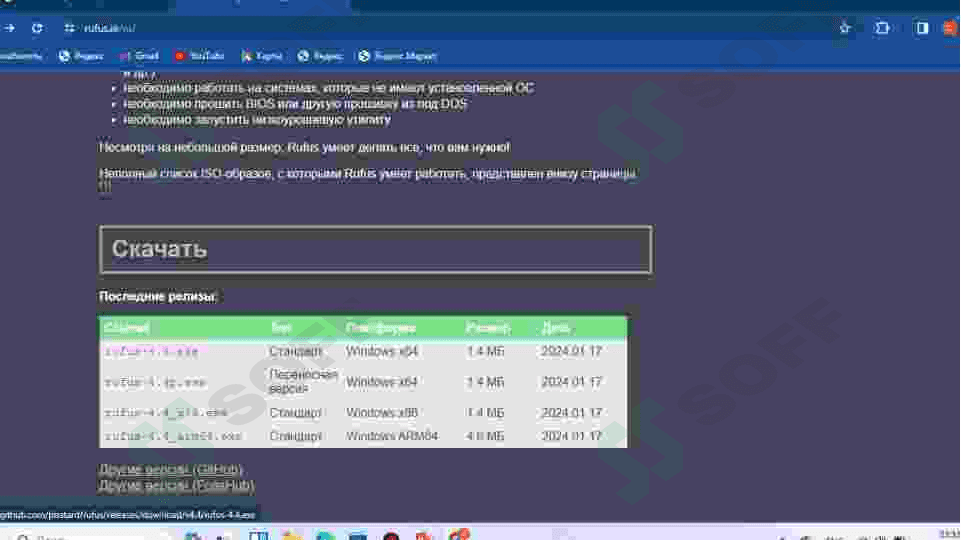Open the Яндекс bookmark before Gmail

pos(81,56)
